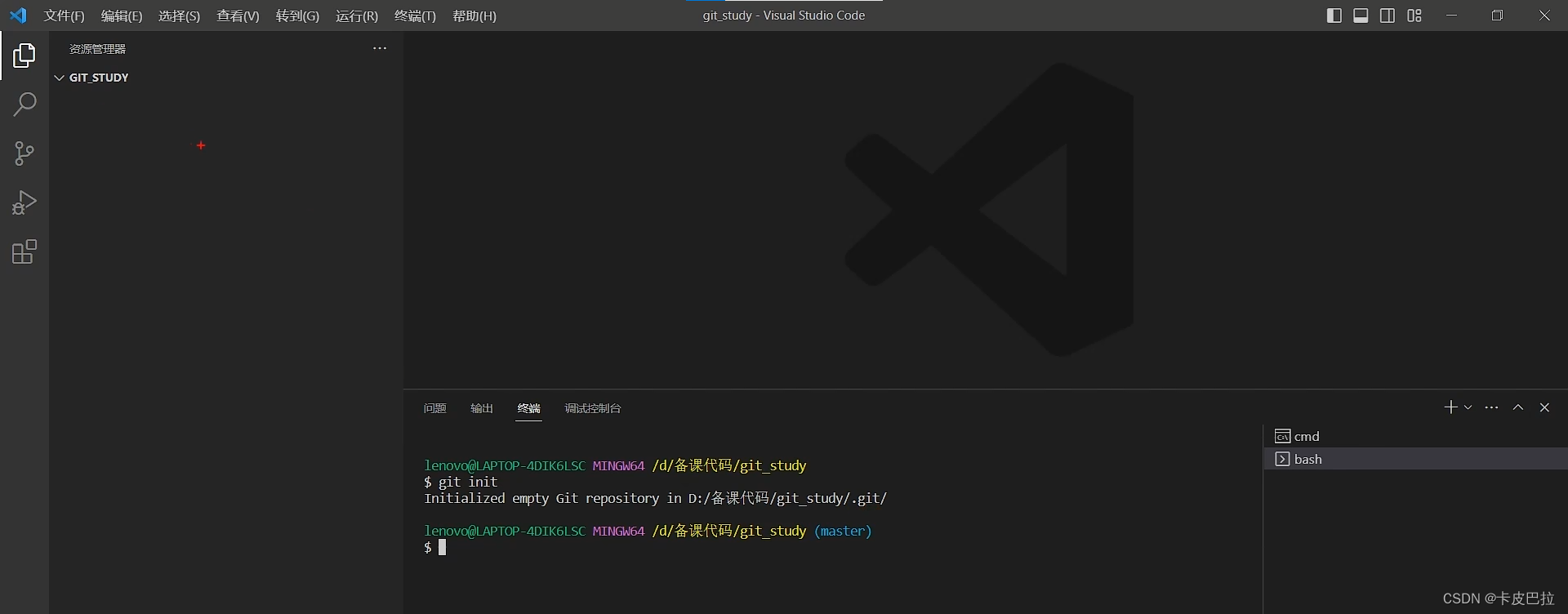Switch to the 调试控制台 panel tab

pos(593,408)
